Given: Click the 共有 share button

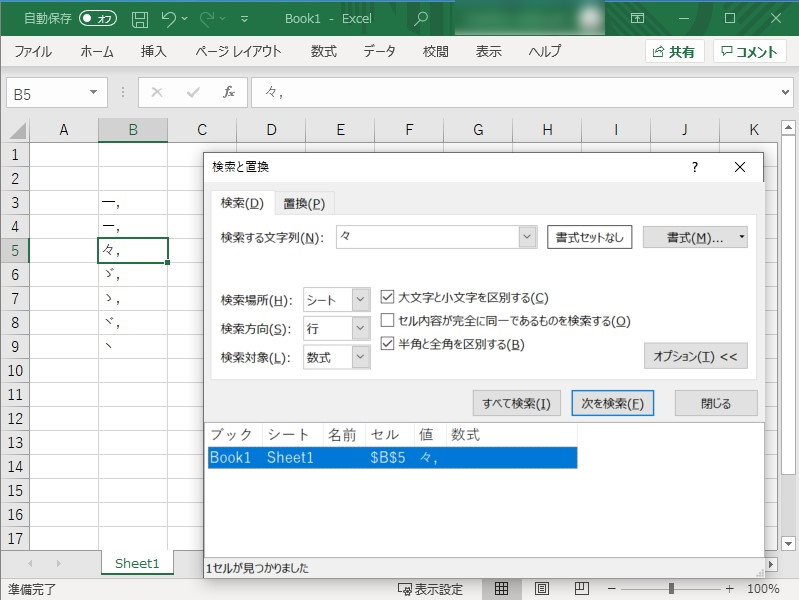Looking at the screenshot, I should tap(674, 51).
